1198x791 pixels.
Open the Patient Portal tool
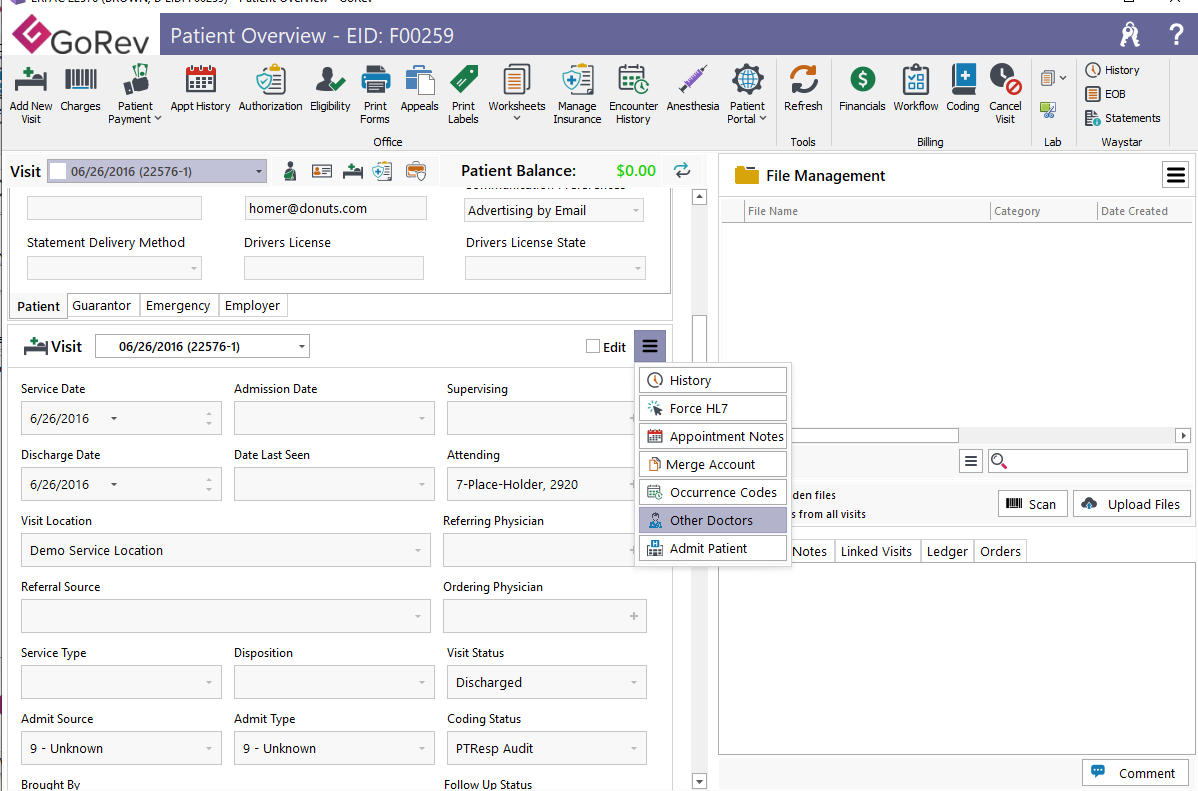tap(747, 94)
